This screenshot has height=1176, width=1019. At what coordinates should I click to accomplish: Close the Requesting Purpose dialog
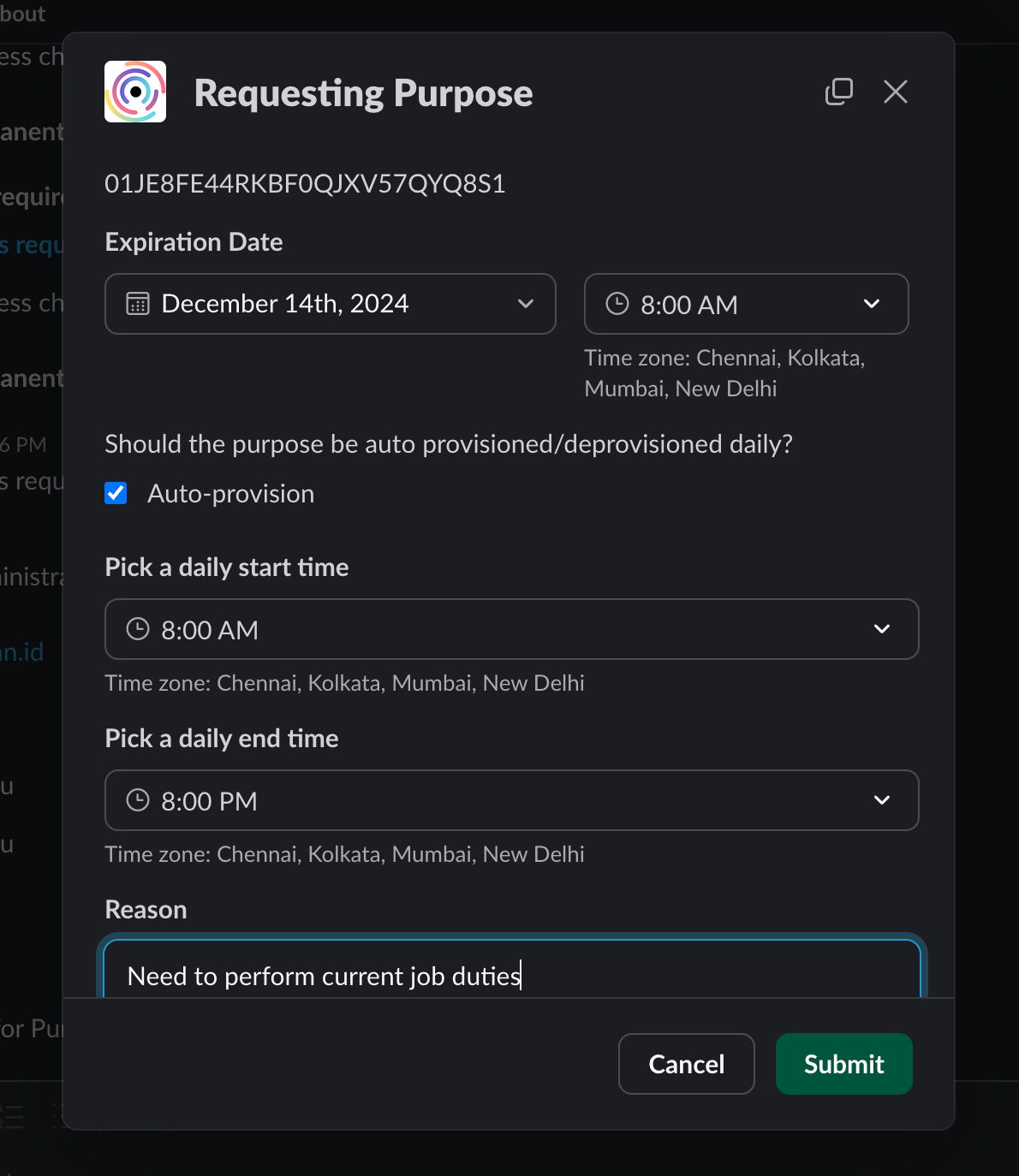(x=895, y=92)
